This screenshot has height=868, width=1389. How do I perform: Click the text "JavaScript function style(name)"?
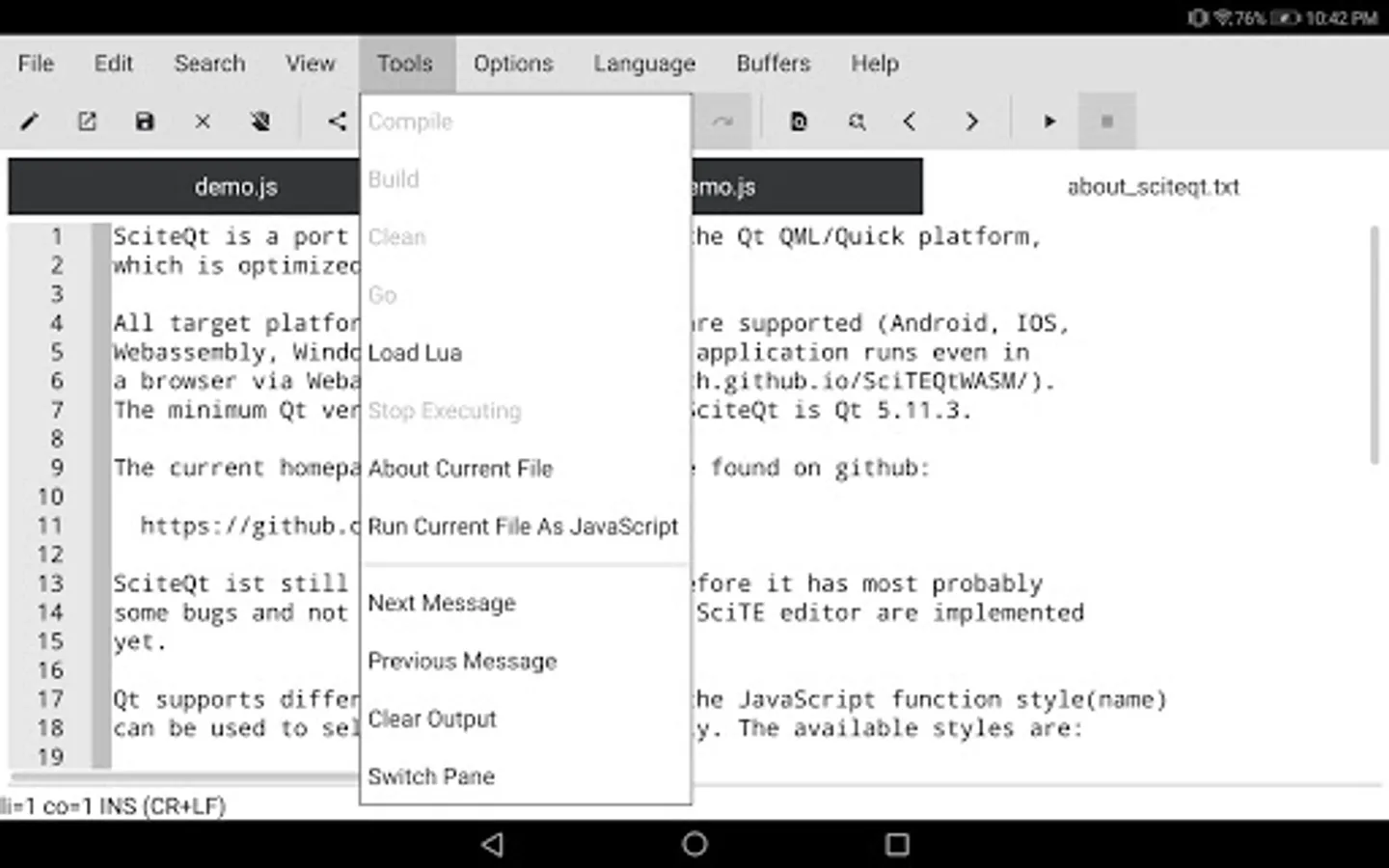coord(953,699)
